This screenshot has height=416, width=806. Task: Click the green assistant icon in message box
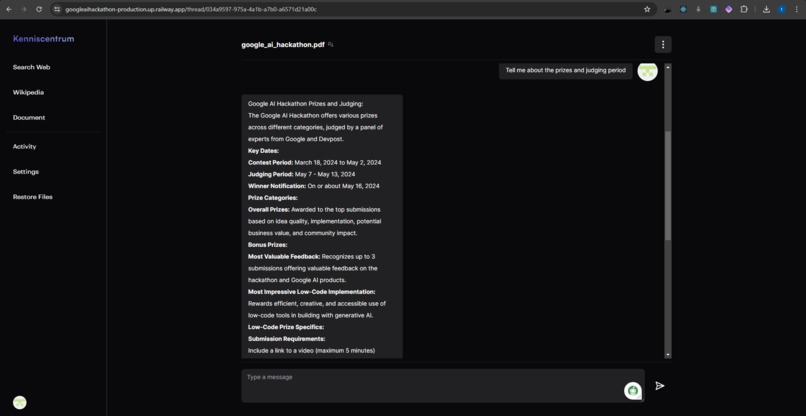point(633,391)
